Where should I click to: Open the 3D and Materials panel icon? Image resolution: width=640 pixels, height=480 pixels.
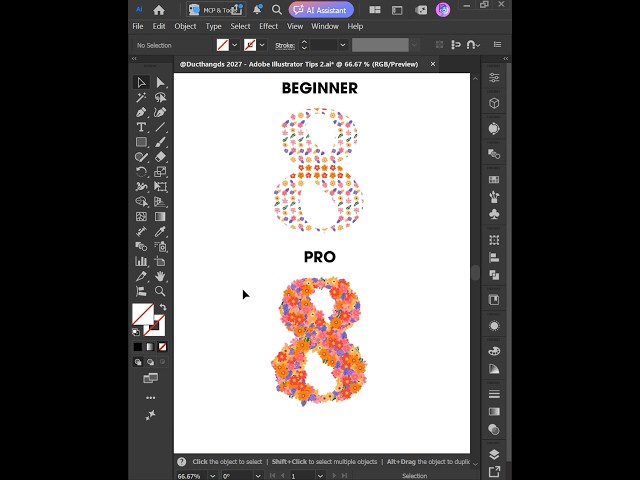click(494, 103)
